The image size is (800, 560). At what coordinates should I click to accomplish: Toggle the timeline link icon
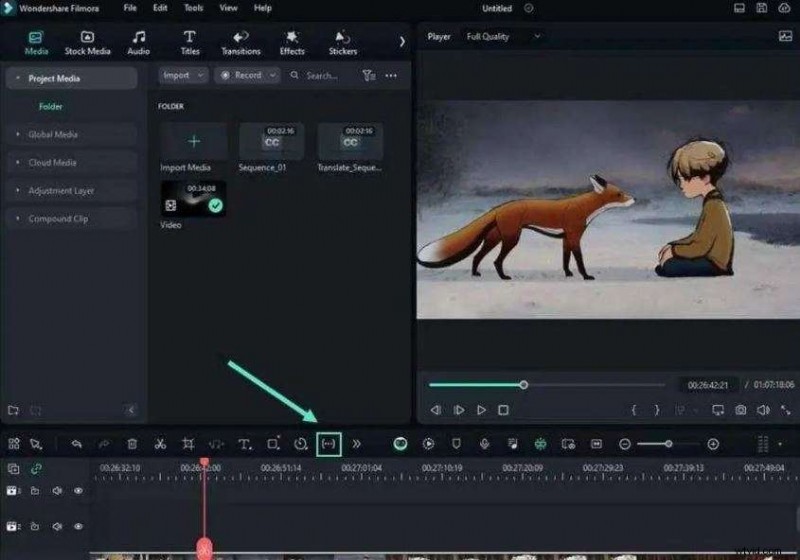(36, 468)
